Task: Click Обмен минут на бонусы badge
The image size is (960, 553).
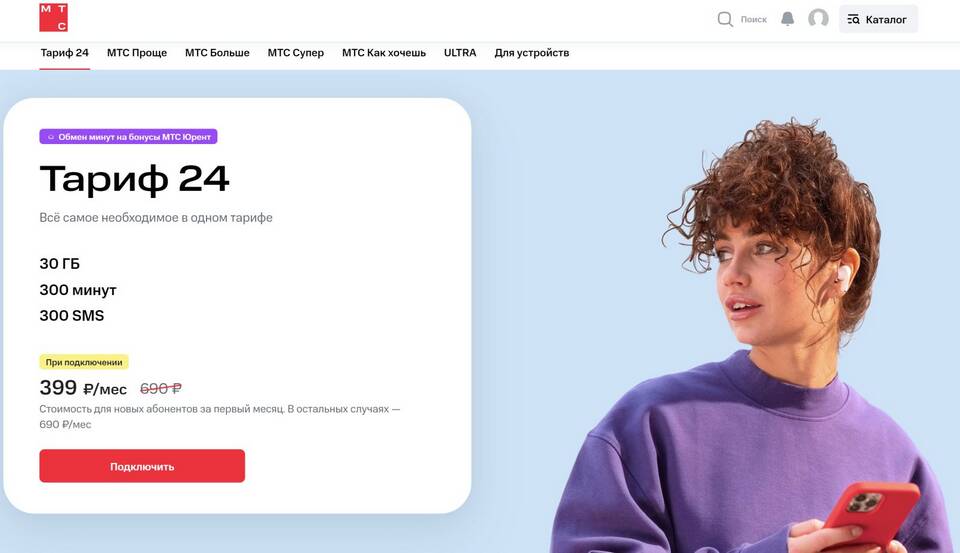Action: tap(129, 137)
